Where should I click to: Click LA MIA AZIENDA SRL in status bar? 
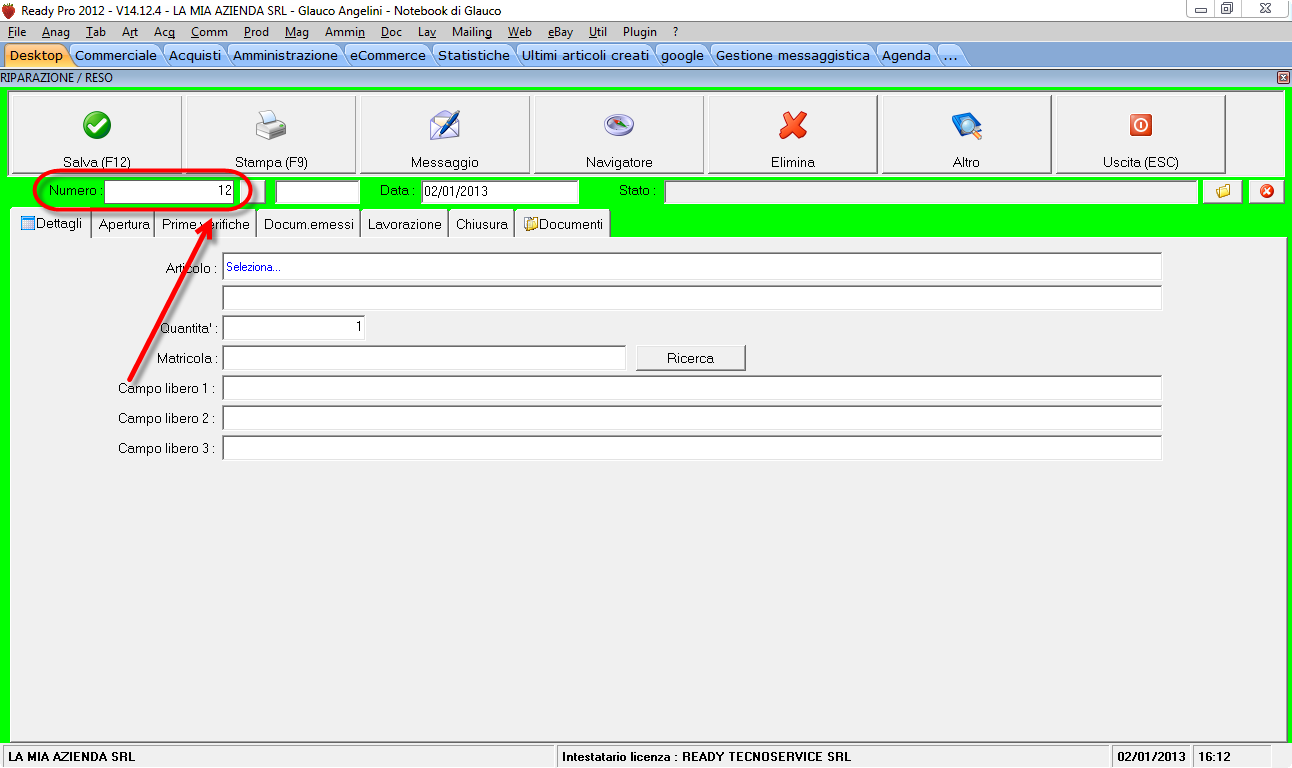tap(72, 757)
